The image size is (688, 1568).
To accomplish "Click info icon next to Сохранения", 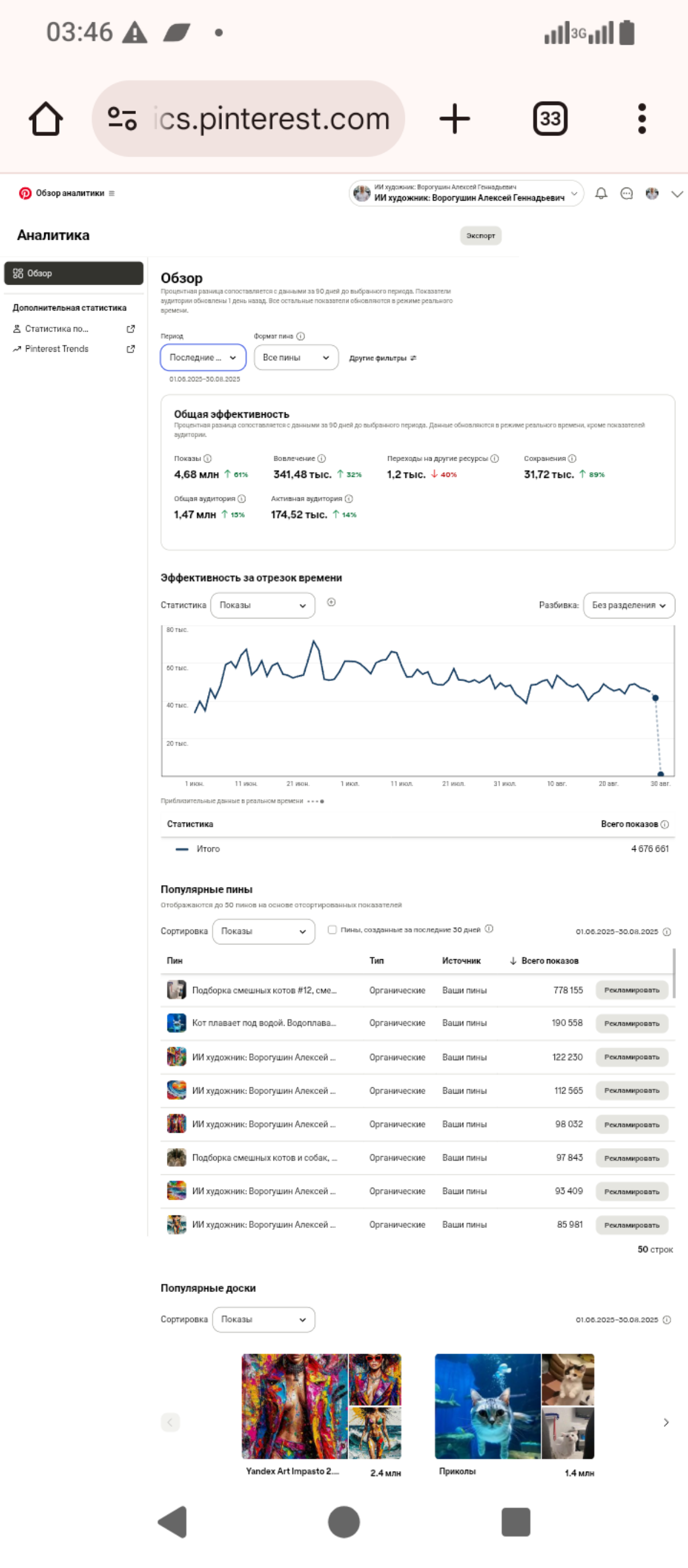I will click(x=572, y=458).
